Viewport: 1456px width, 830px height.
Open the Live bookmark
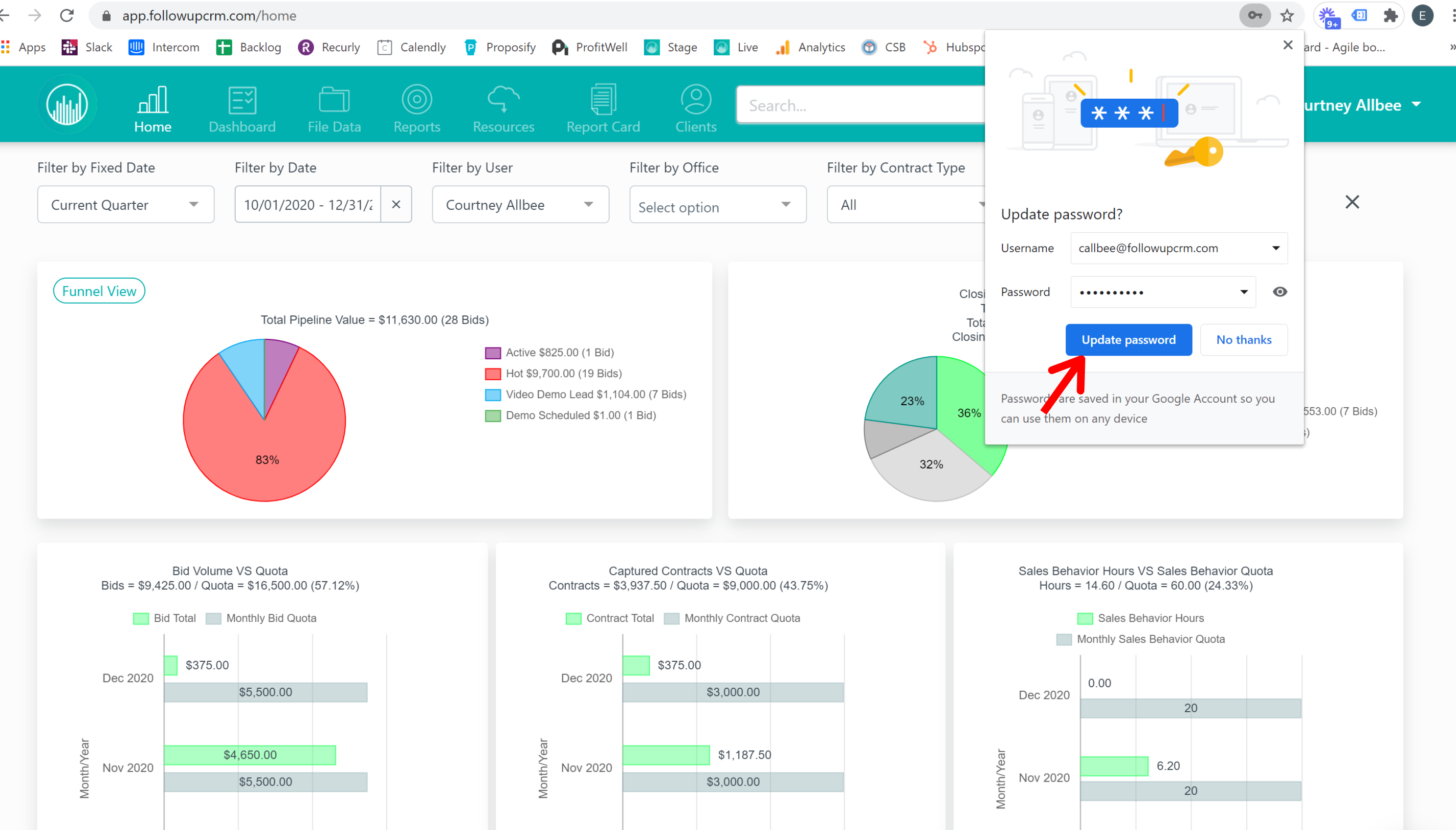pyautogui.click(x=736, y=47)
